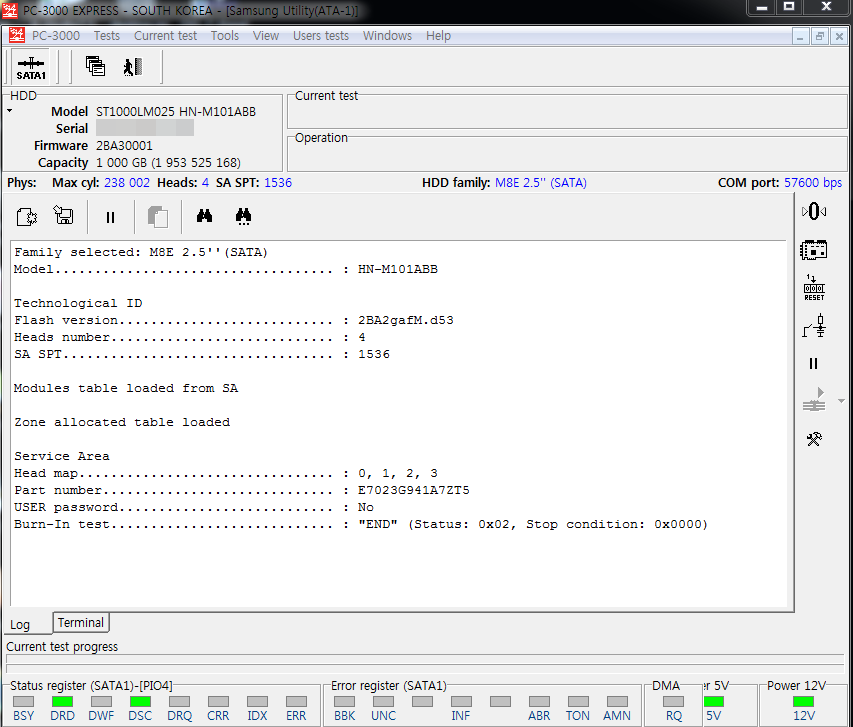Expand the HDD panel dropdown arrow
This screenshot has height=727, width=853.
tap(9, 111)
